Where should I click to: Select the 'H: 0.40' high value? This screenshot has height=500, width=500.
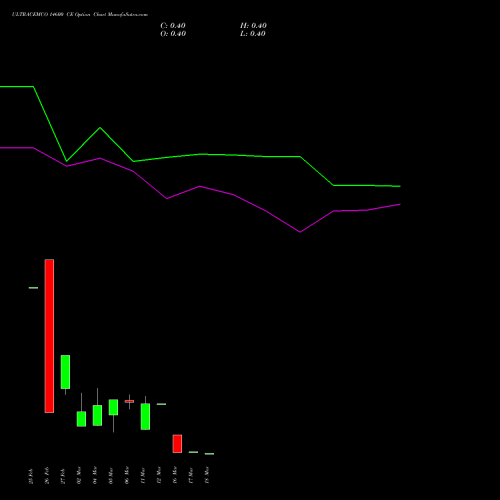pyautogui.click(x=253, y=26)
